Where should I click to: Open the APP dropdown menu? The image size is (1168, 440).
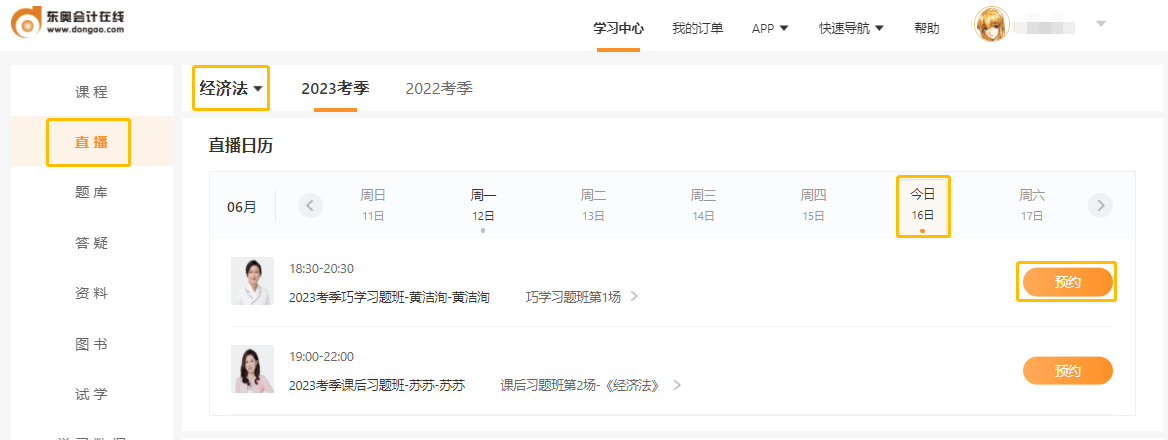coord(770,28)
